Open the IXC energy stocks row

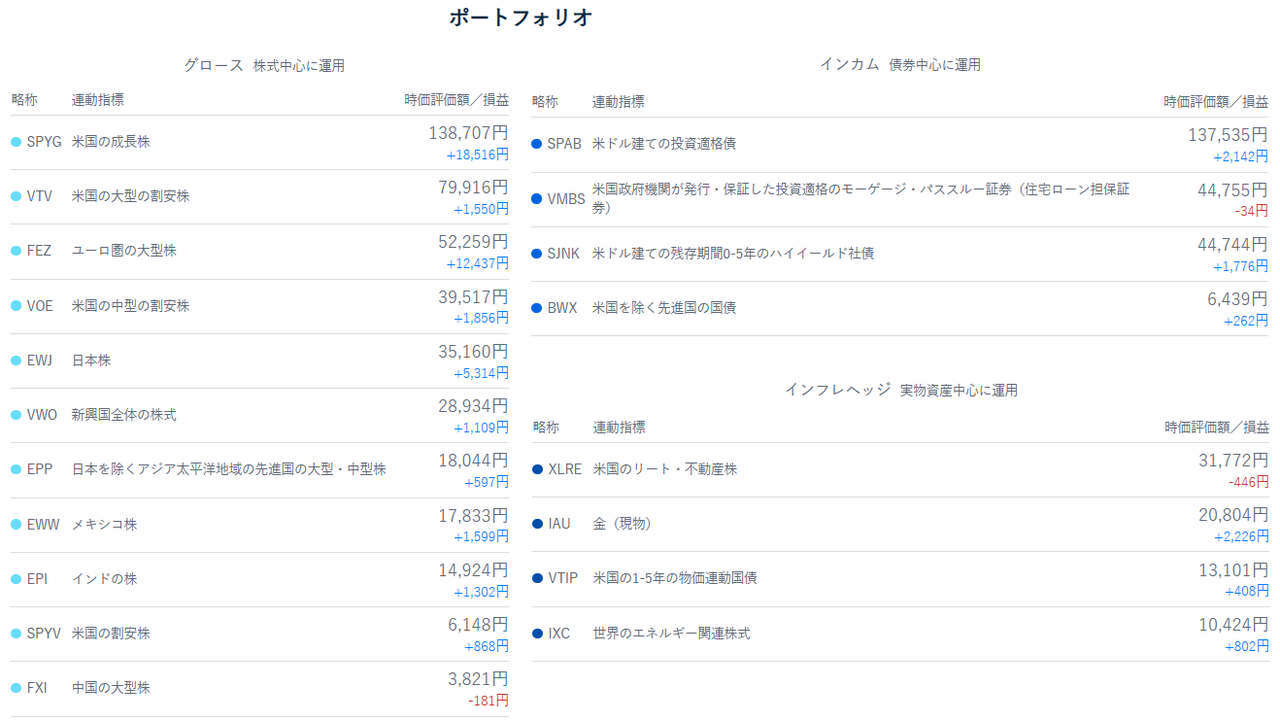tap(671, 633)
